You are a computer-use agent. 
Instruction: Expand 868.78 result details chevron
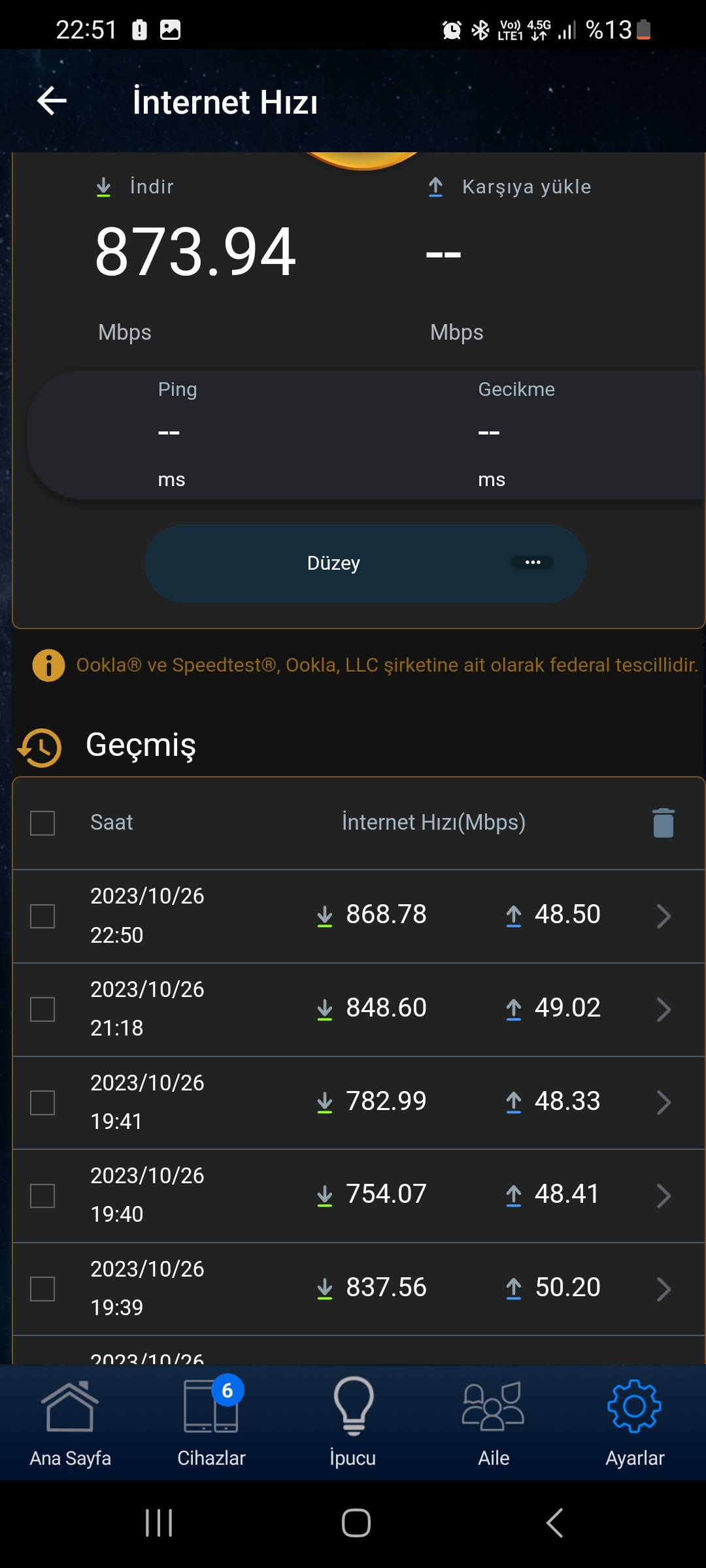click(664, 916)
